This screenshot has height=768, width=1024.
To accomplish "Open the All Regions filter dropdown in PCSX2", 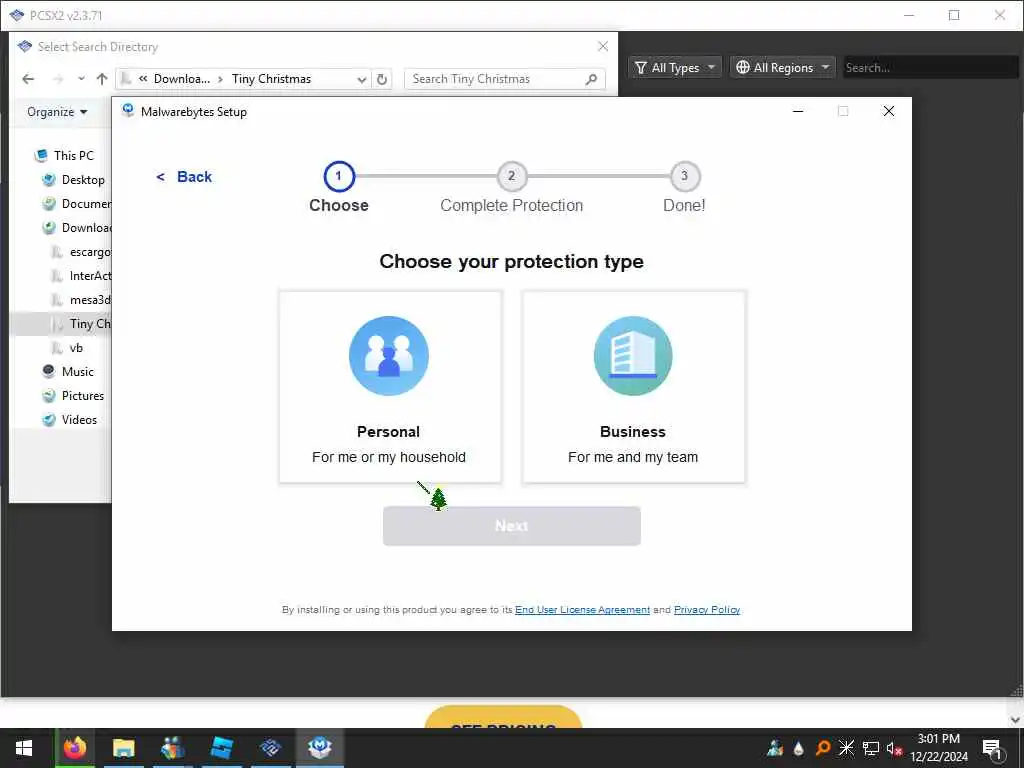I will (x=782, y=67).
